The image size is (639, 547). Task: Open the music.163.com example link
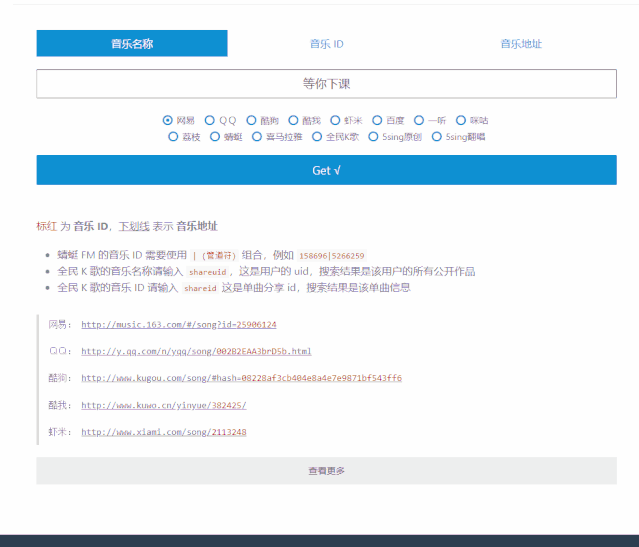(x=178, y=325)
